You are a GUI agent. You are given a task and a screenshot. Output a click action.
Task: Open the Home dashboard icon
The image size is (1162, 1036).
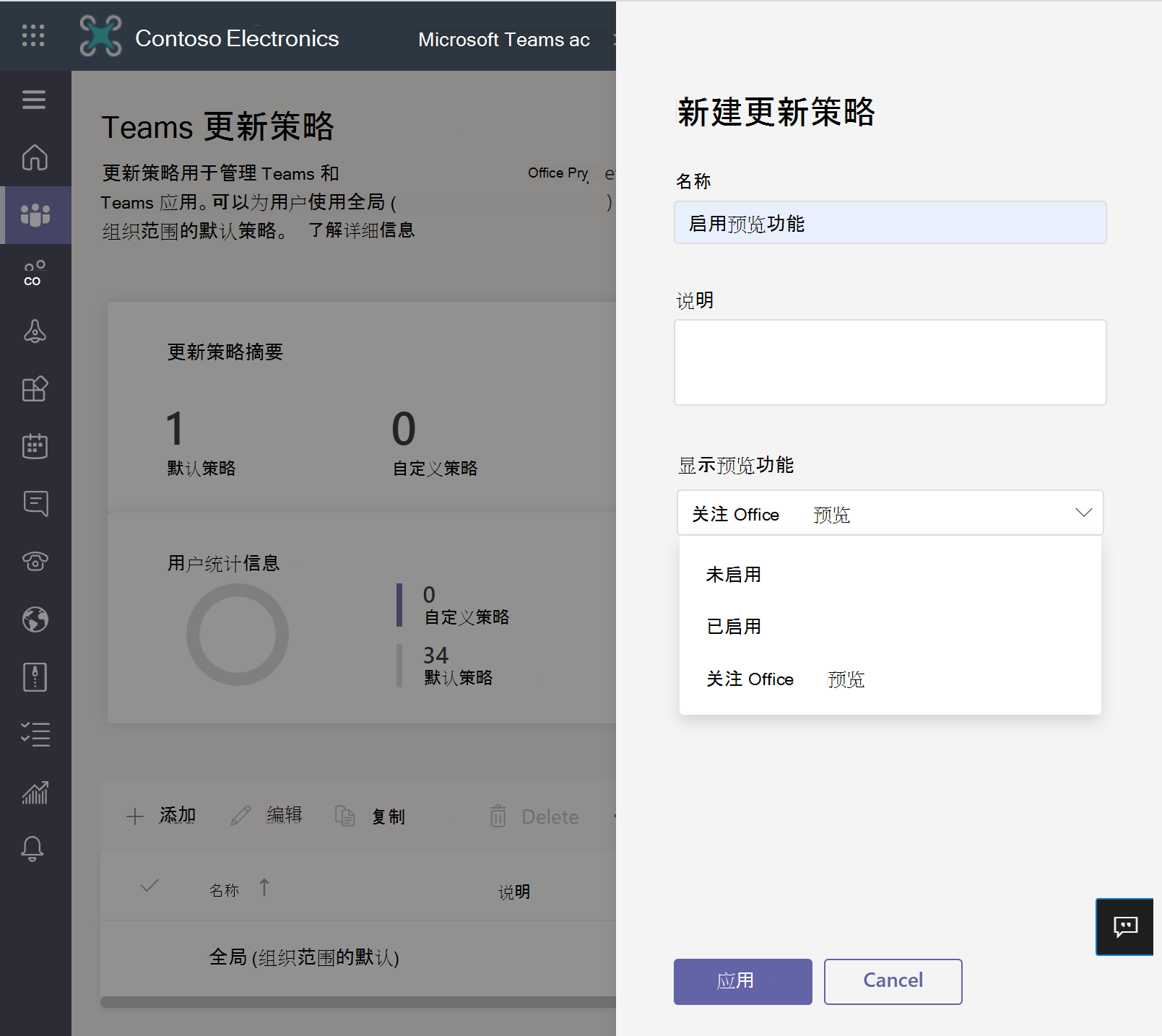click(35, 157)
